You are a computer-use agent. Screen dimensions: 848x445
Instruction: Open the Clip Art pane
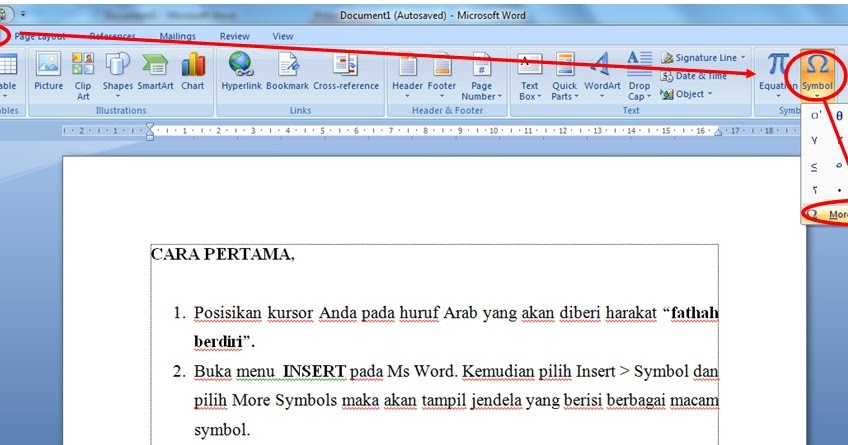pyautogui.click(x=83, y=76)
